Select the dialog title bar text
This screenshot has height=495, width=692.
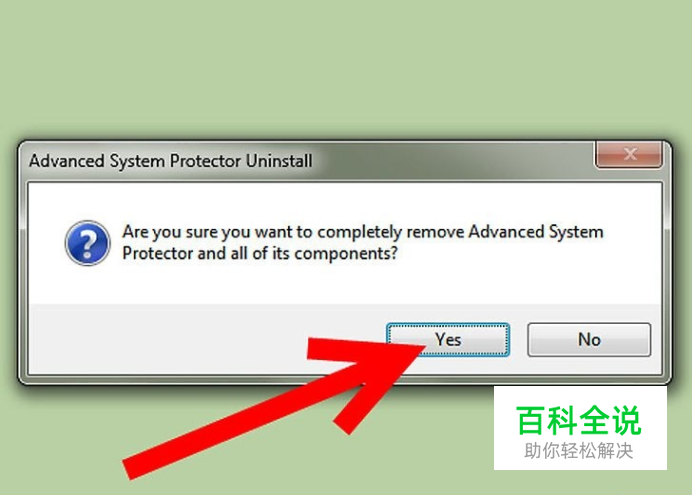point(171,161)
